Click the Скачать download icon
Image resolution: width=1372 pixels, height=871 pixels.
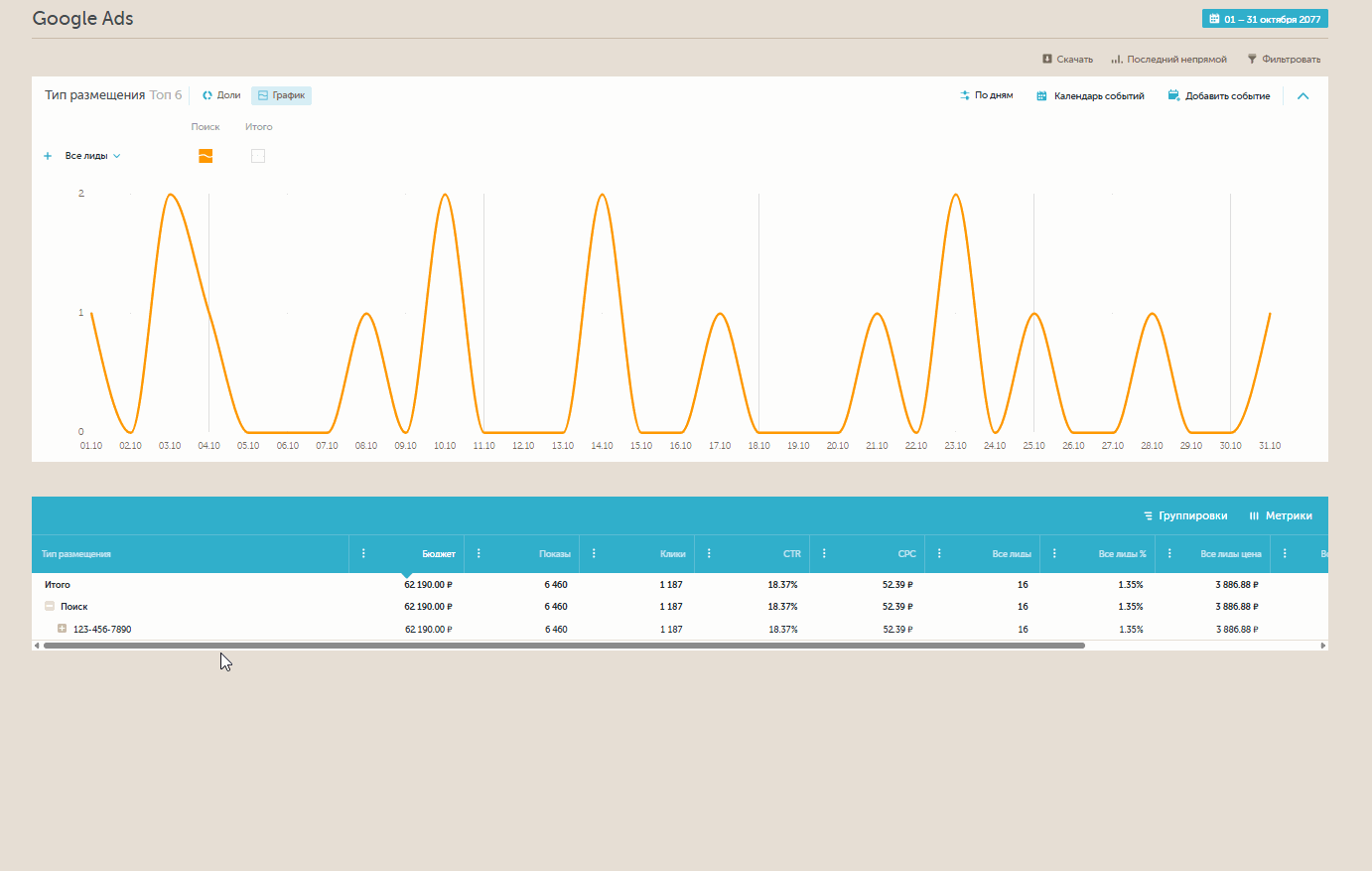pyautogui.click(x=1046, y=60)
